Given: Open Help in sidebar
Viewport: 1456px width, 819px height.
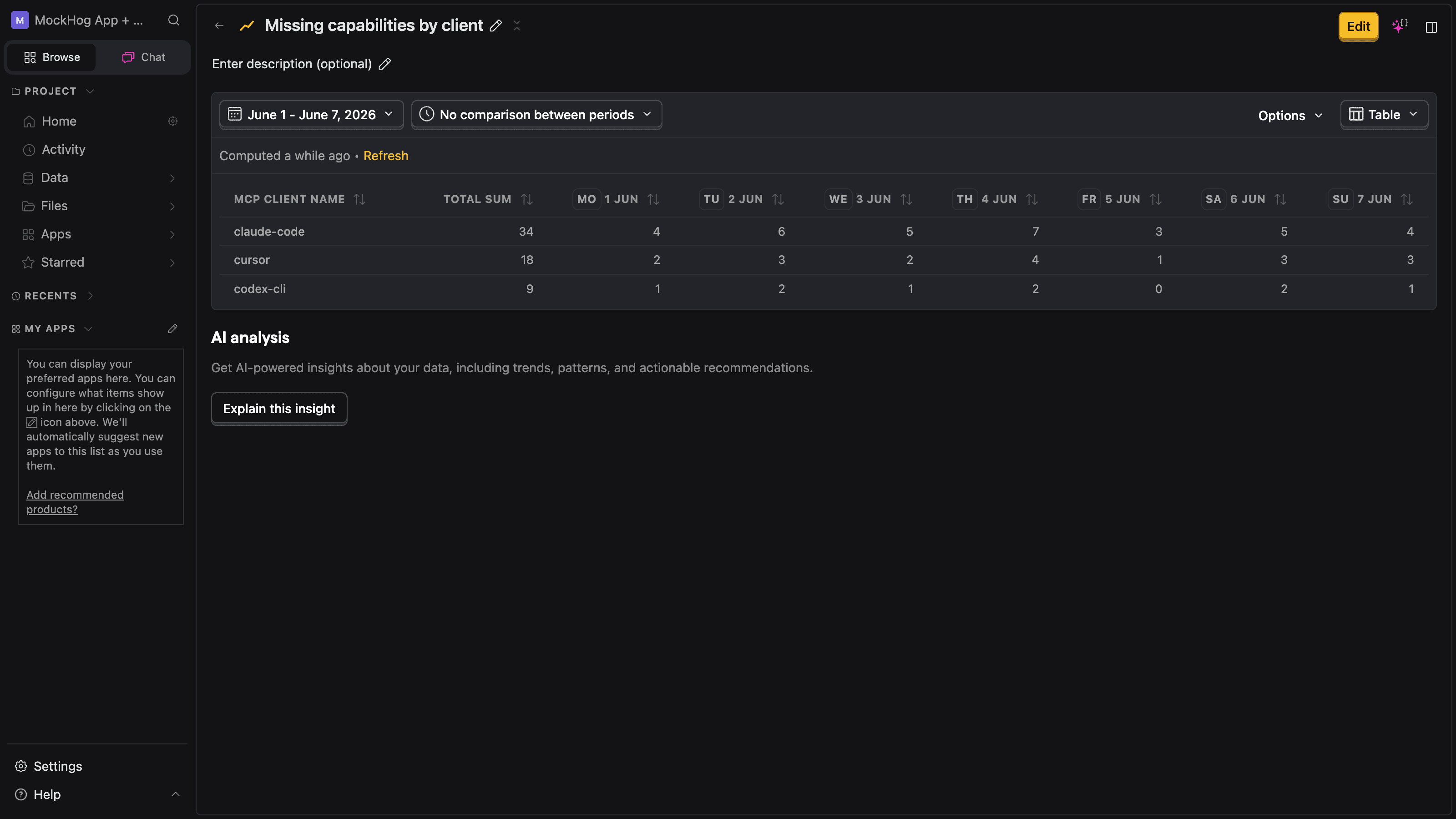Looking at the screenshot, I should 47,794.
